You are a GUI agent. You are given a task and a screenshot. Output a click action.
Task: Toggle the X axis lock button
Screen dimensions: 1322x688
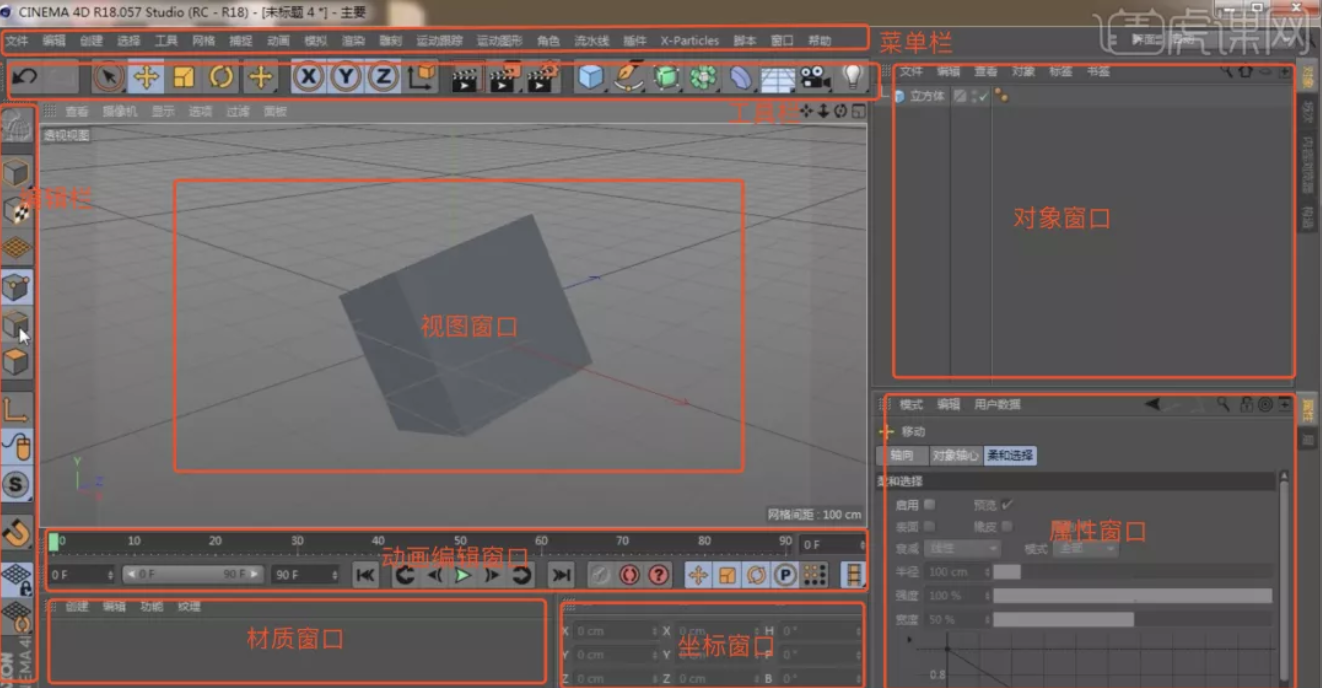[x=309, y=77]
